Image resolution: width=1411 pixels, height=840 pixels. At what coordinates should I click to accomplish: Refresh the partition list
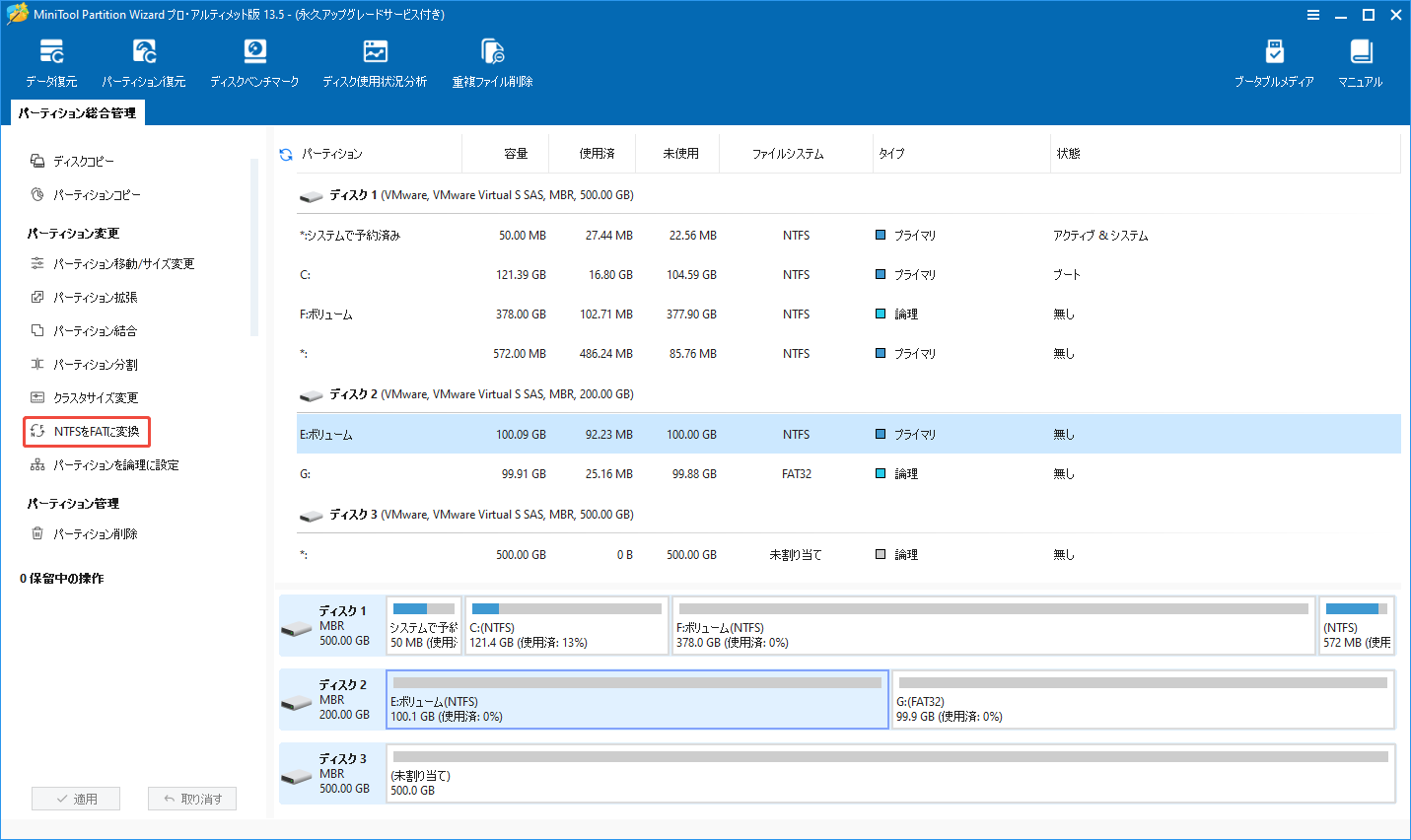[x=285, y=153]
